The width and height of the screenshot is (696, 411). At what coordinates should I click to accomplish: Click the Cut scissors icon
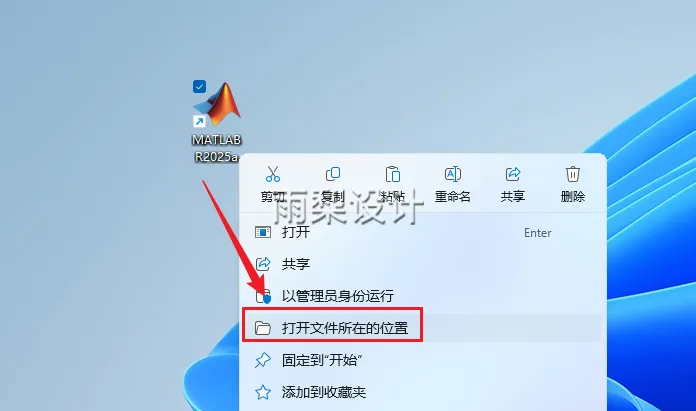click(273, 174)
